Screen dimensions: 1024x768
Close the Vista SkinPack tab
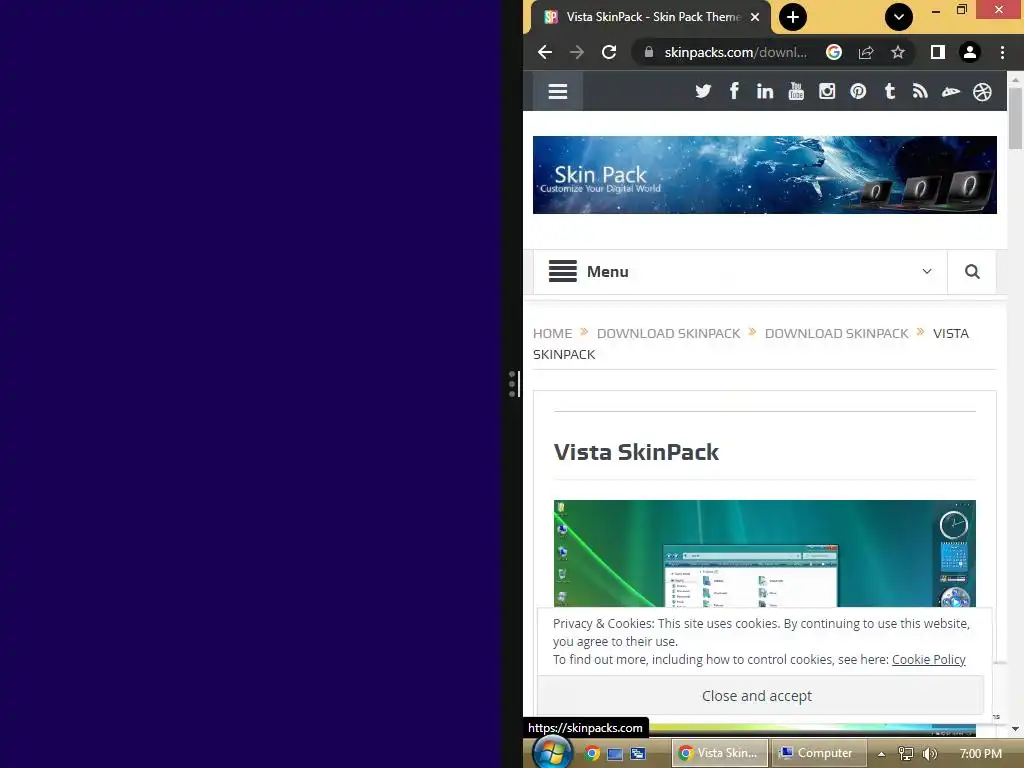755,17
